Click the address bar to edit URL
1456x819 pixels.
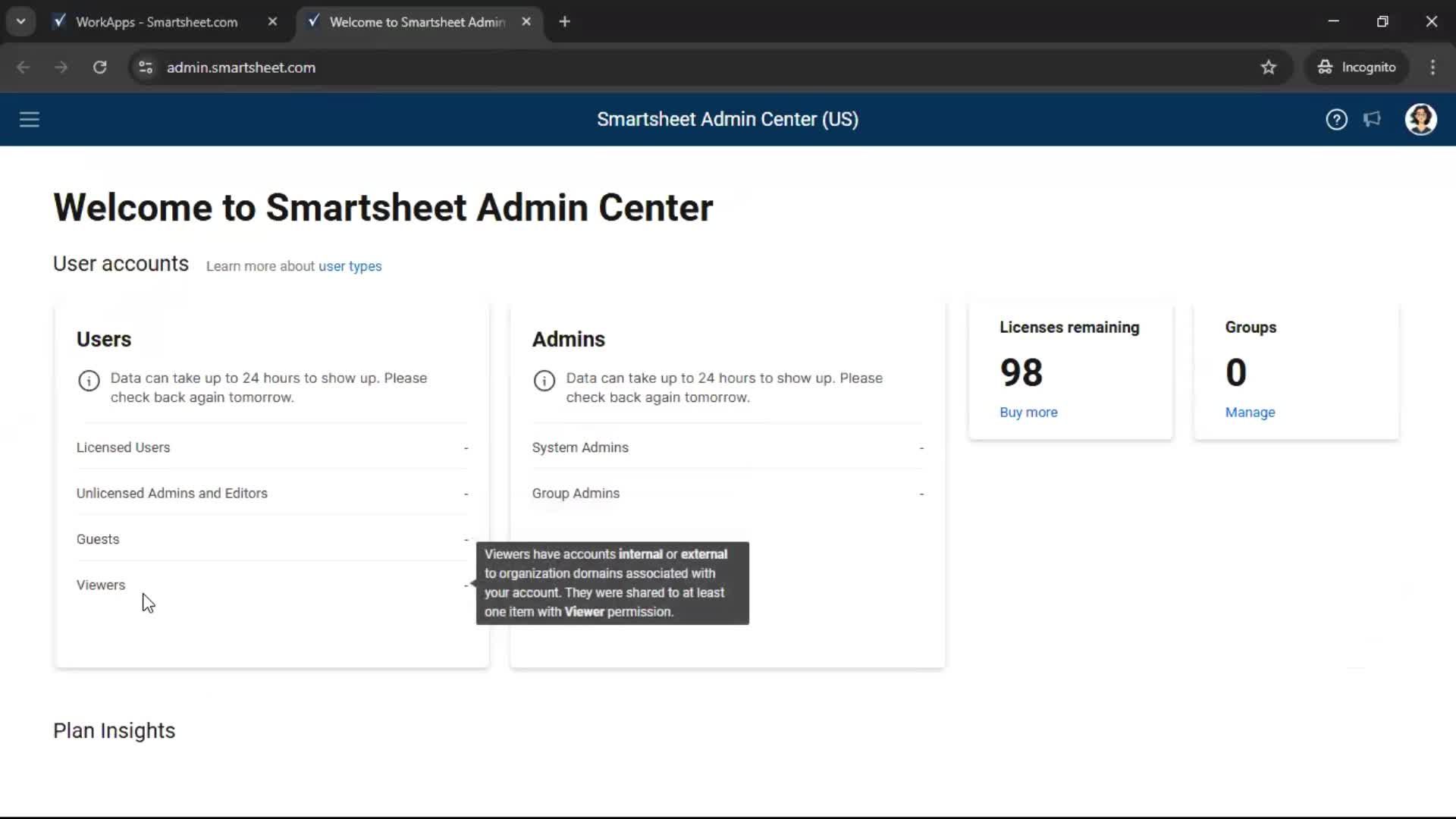tap(531, 67)
